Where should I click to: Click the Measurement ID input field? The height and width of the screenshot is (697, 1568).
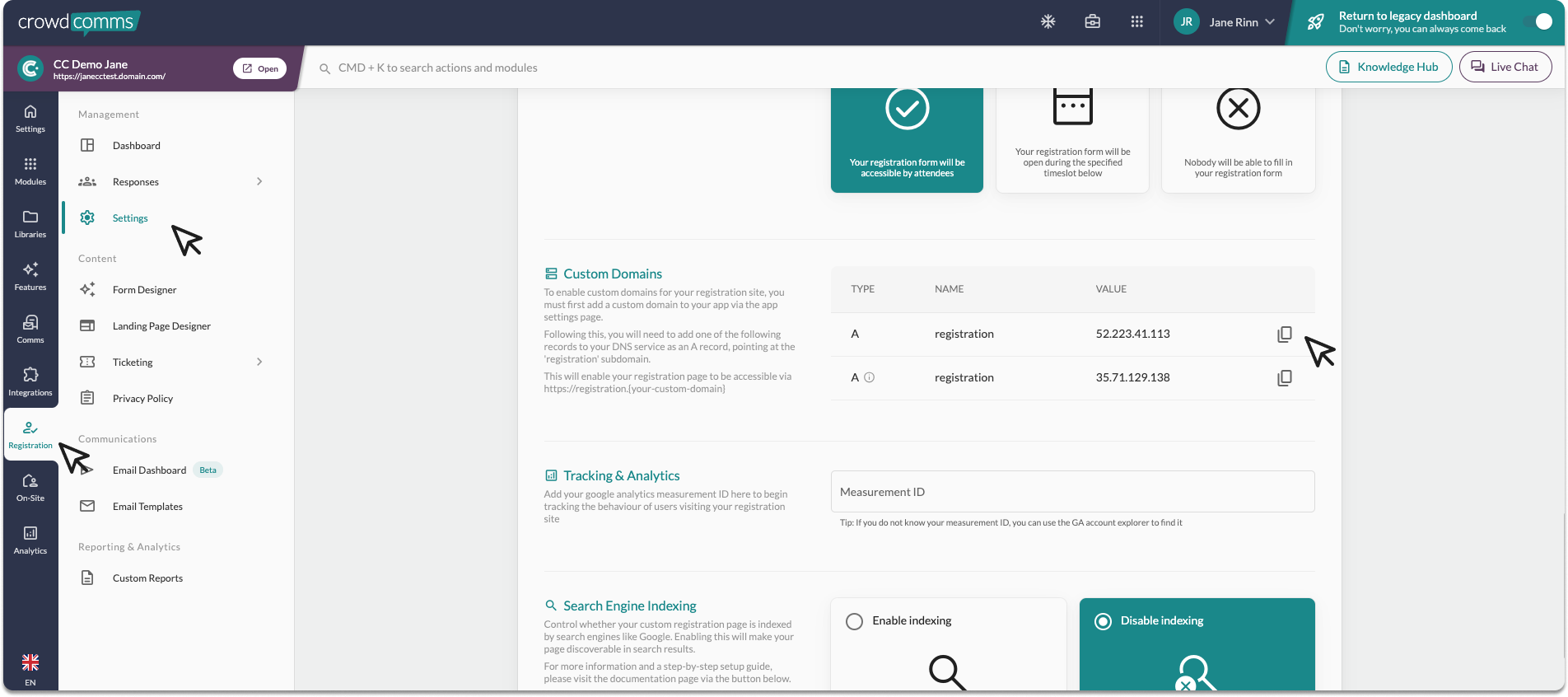1072,492
